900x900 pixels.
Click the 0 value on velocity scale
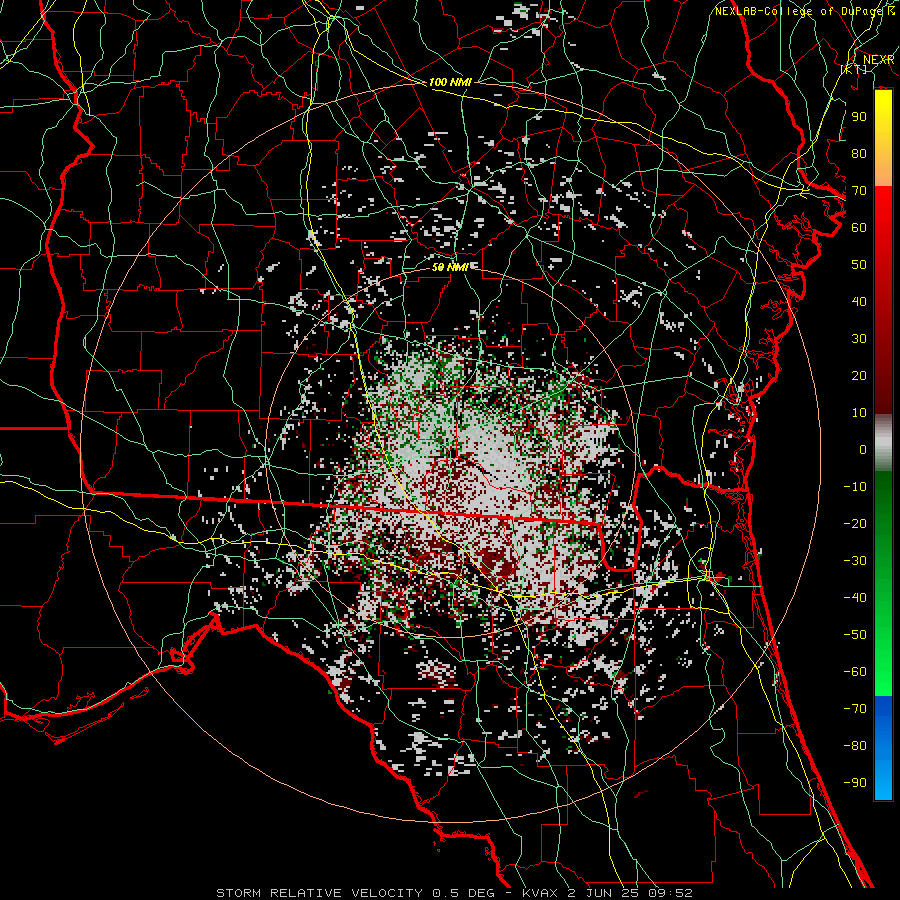click(863, 450)
